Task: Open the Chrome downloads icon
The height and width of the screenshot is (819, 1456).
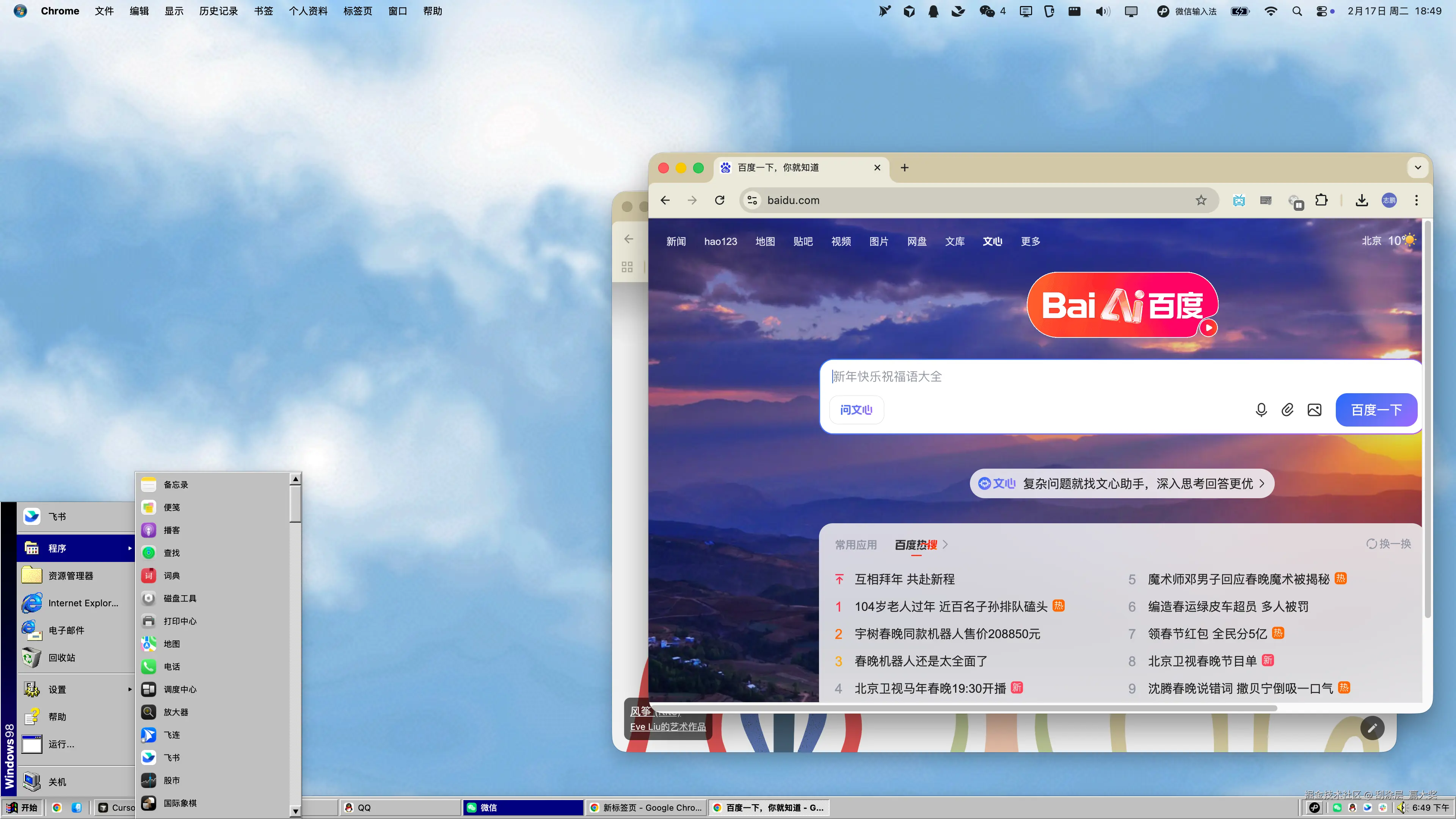Action: pos(1362,200)
